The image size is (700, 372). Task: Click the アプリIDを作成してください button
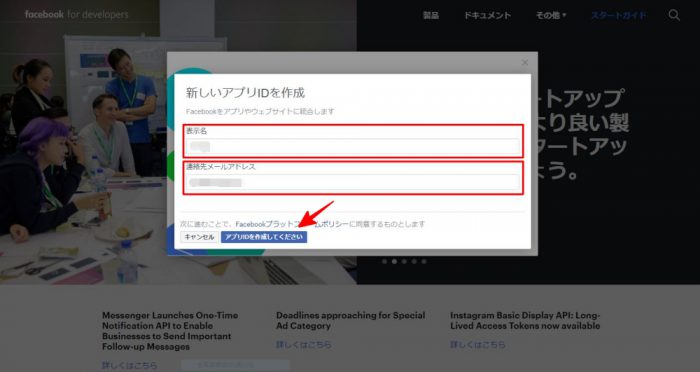[264, 237]
